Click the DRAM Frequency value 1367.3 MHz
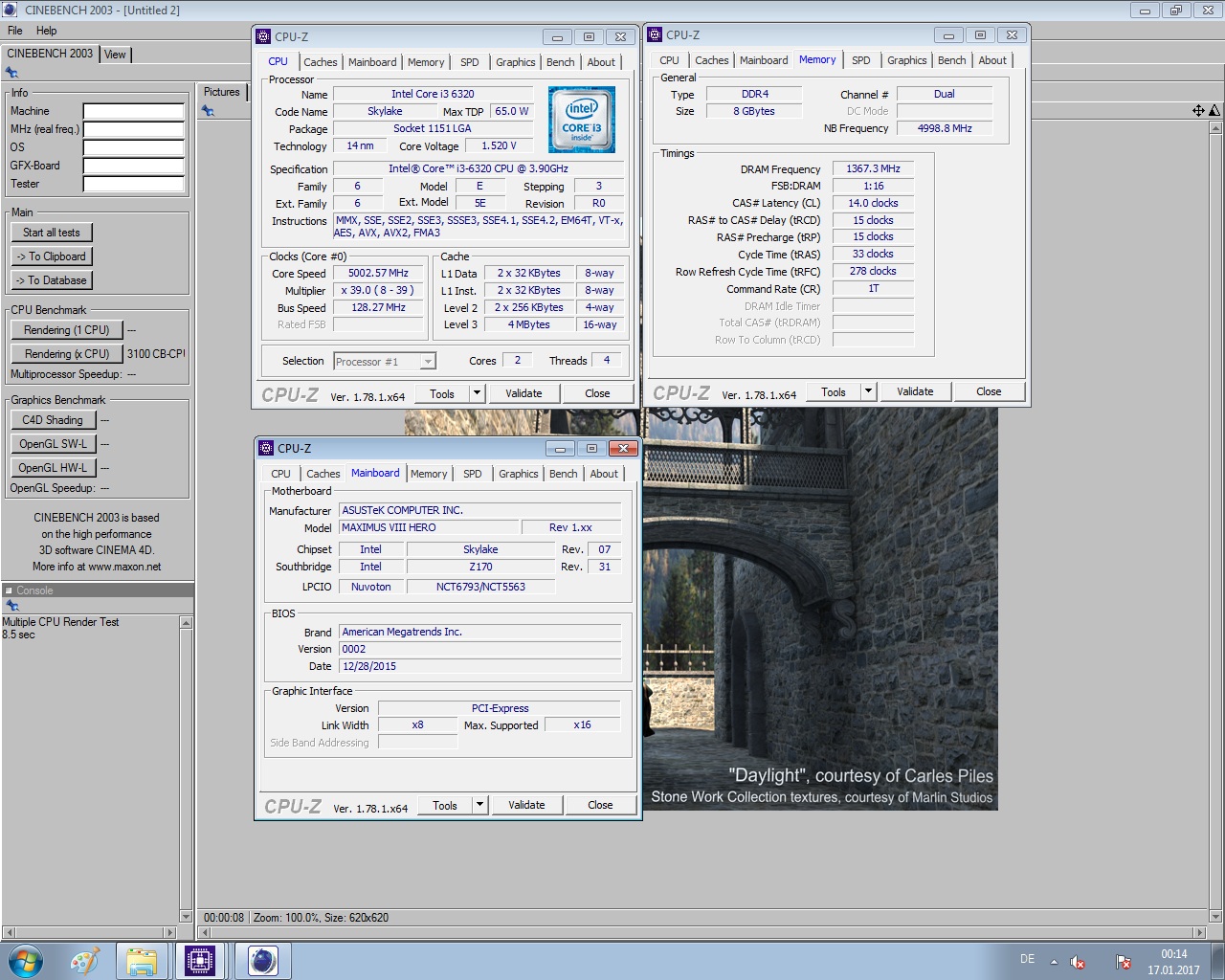This screenshot has height=980, width=1225. click(873, 168)
